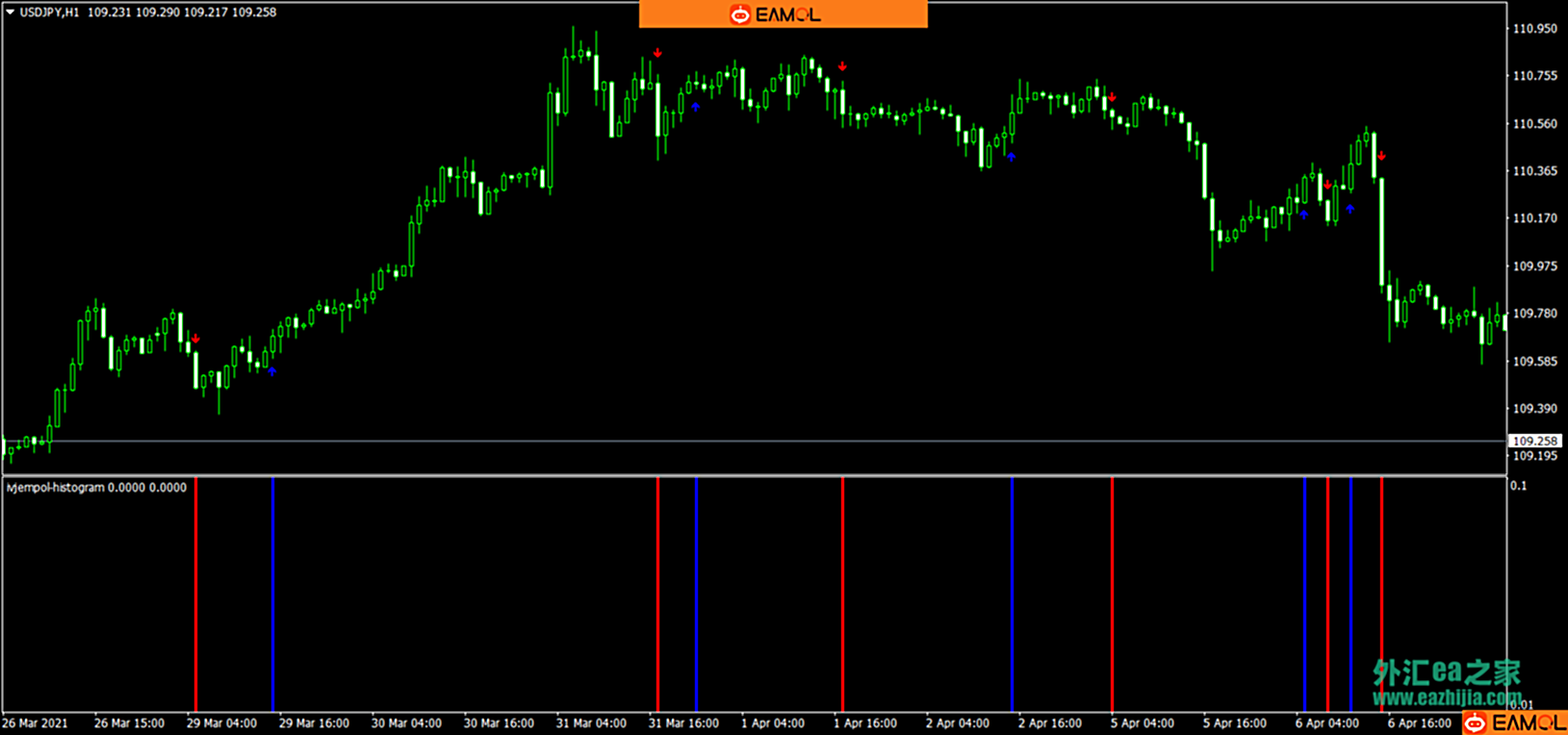Click the 110.950 price scale label
Viewport: 1568px width, 735px height.
click(x=1534, y=29)
